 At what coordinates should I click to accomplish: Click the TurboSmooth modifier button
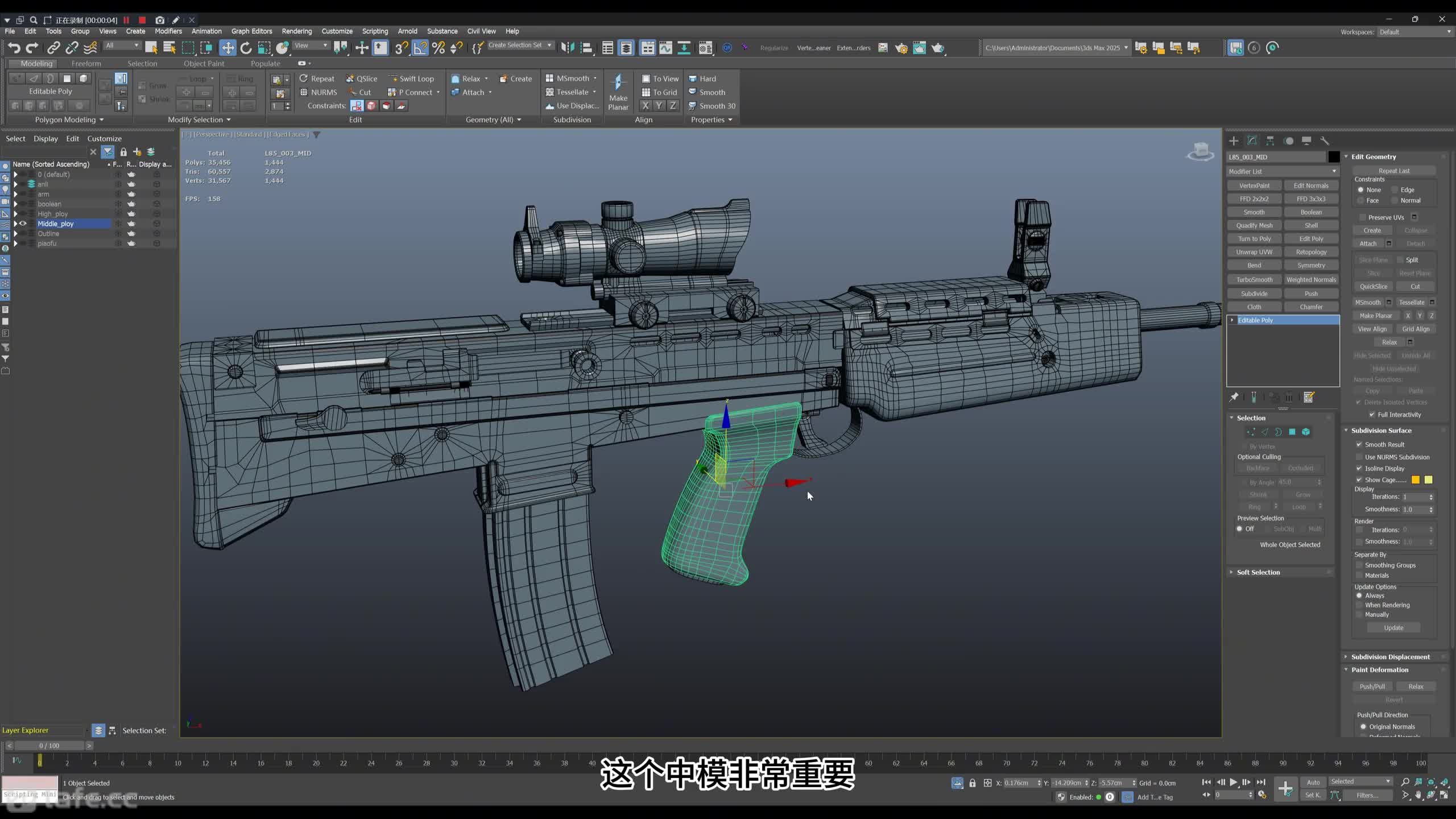pyautogui.click(x=1254, y=280)
